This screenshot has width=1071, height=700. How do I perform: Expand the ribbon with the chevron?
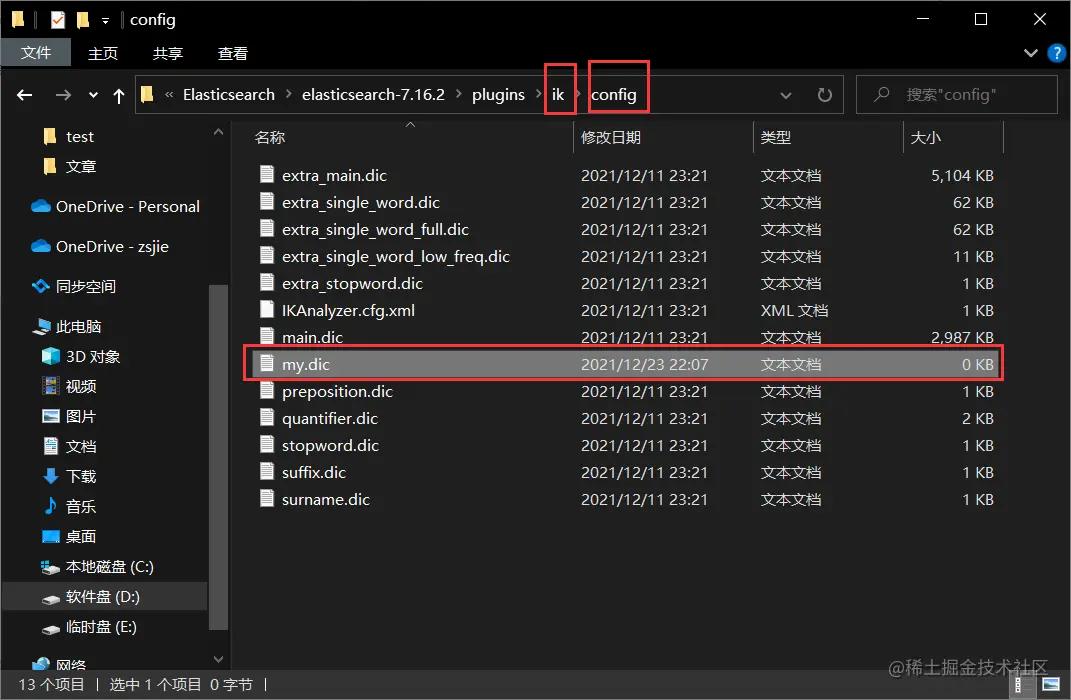(x=1031, y=53)
